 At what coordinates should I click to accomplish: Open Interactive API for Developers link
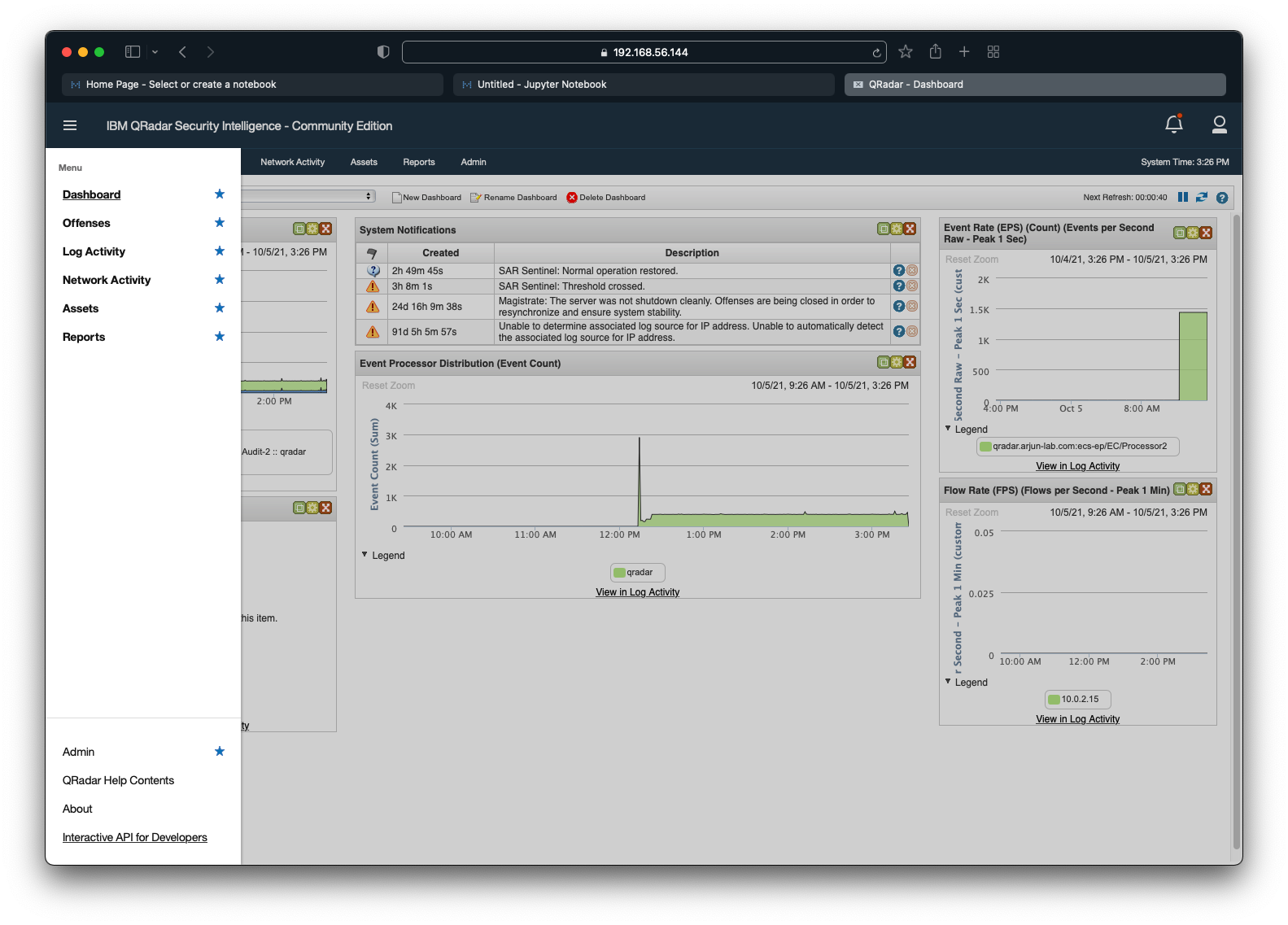135,837
